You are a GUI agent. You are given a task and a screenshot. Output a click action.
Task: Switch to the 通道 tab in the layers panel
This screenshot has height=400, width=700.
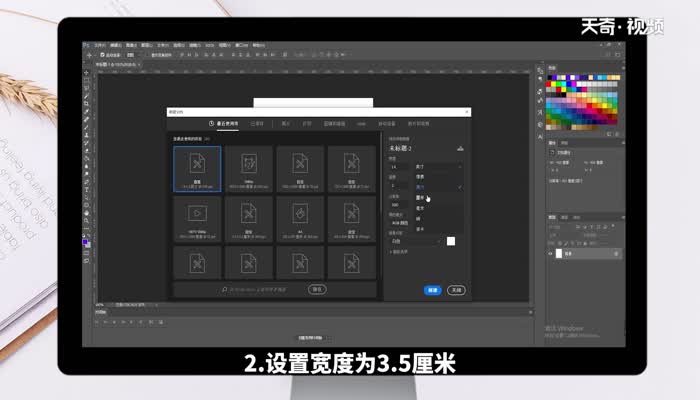pyautogui.click(x=565, y=217)
